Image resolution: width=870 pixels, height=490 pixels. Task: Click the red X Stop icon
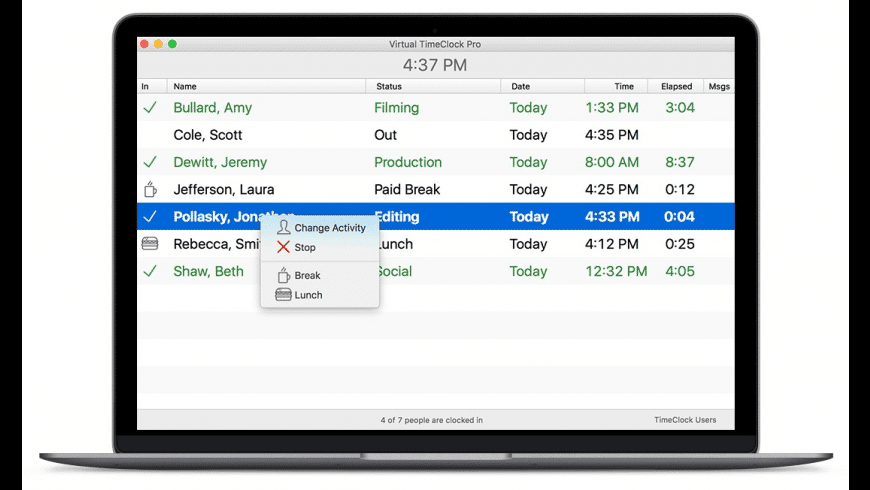(x=284, y=247)
